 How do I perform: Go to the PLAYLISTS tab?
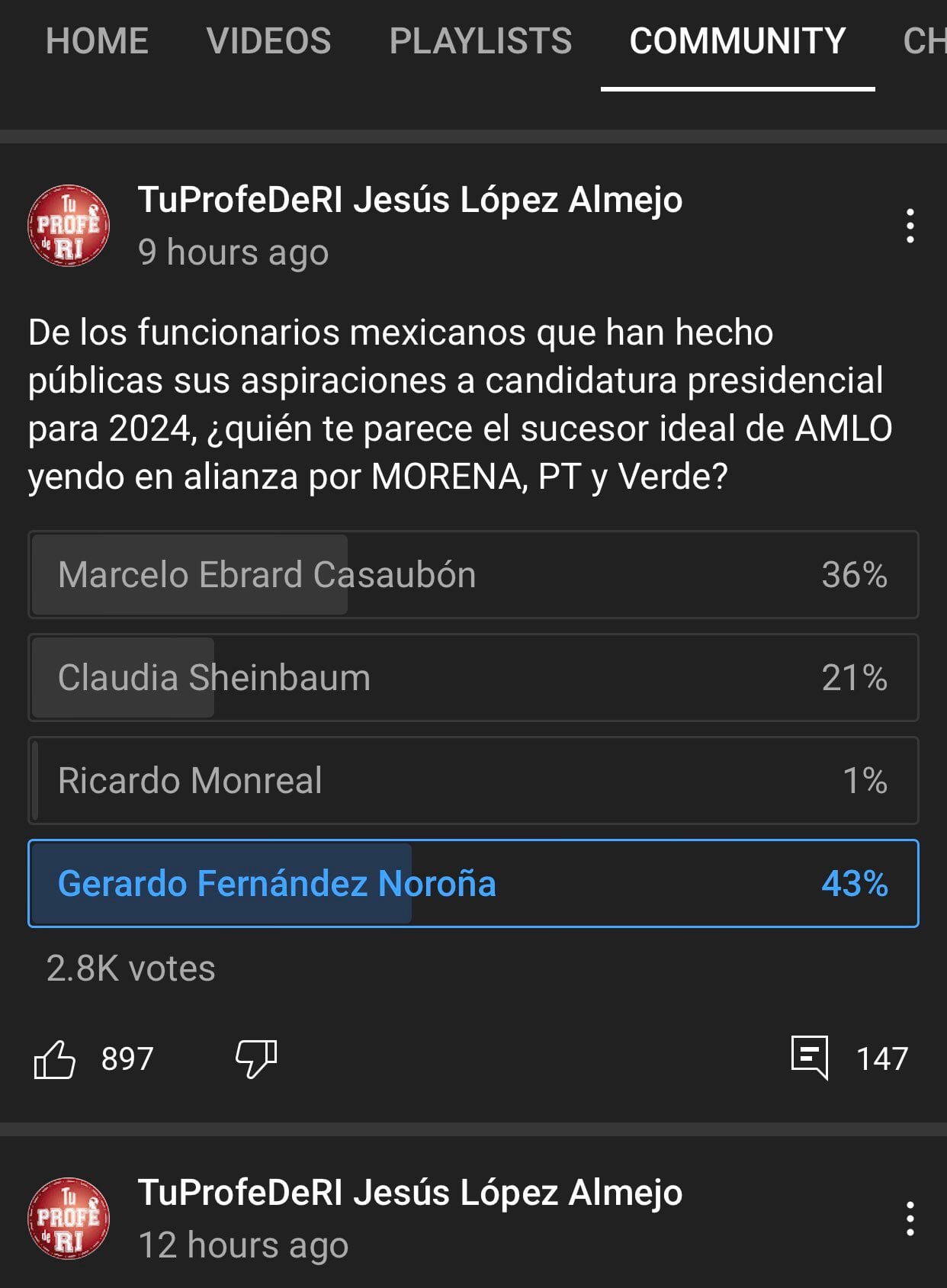click(480, 41)
